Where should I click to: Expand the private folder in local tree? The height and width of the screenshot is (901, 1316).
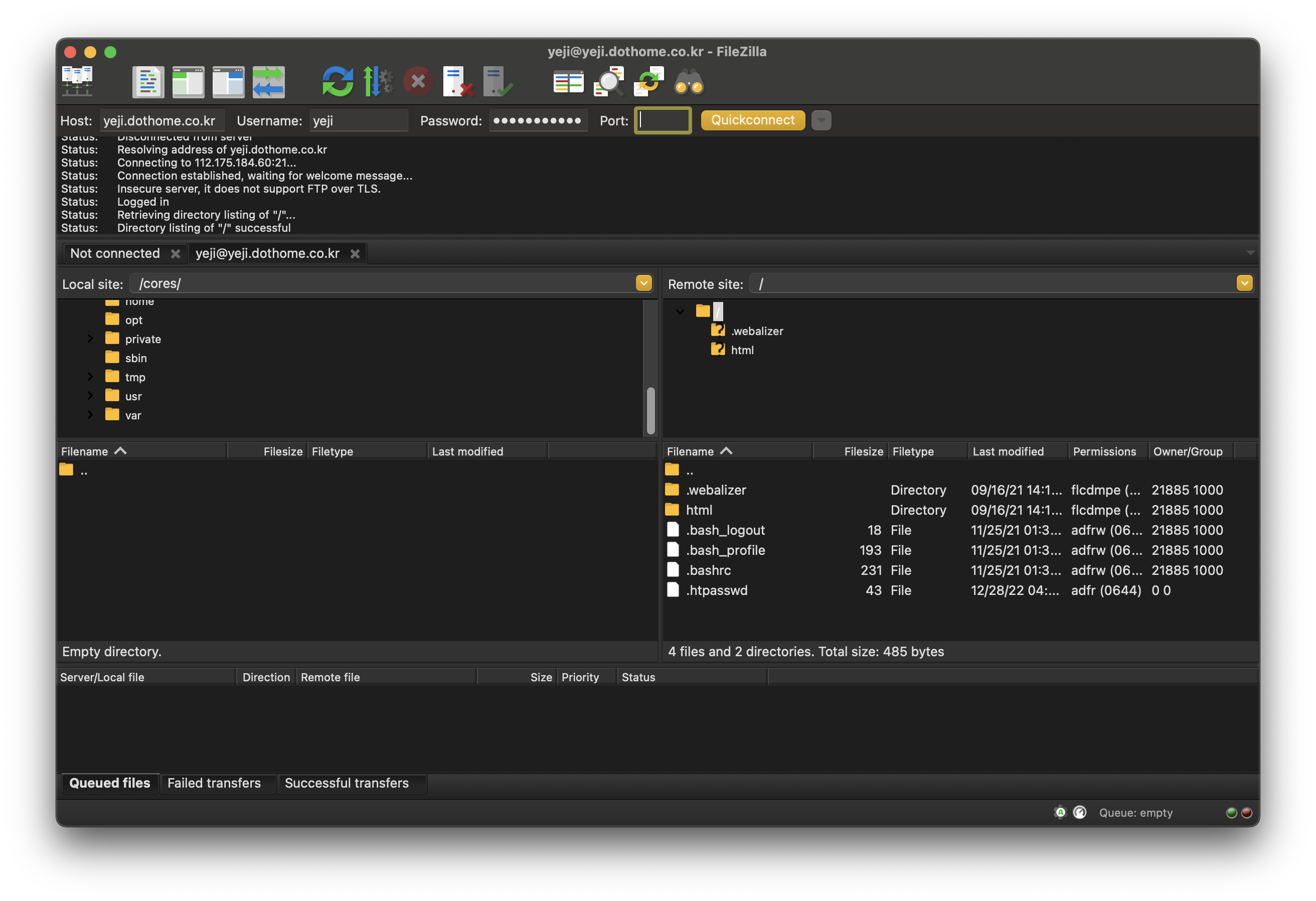pos(90,339)
